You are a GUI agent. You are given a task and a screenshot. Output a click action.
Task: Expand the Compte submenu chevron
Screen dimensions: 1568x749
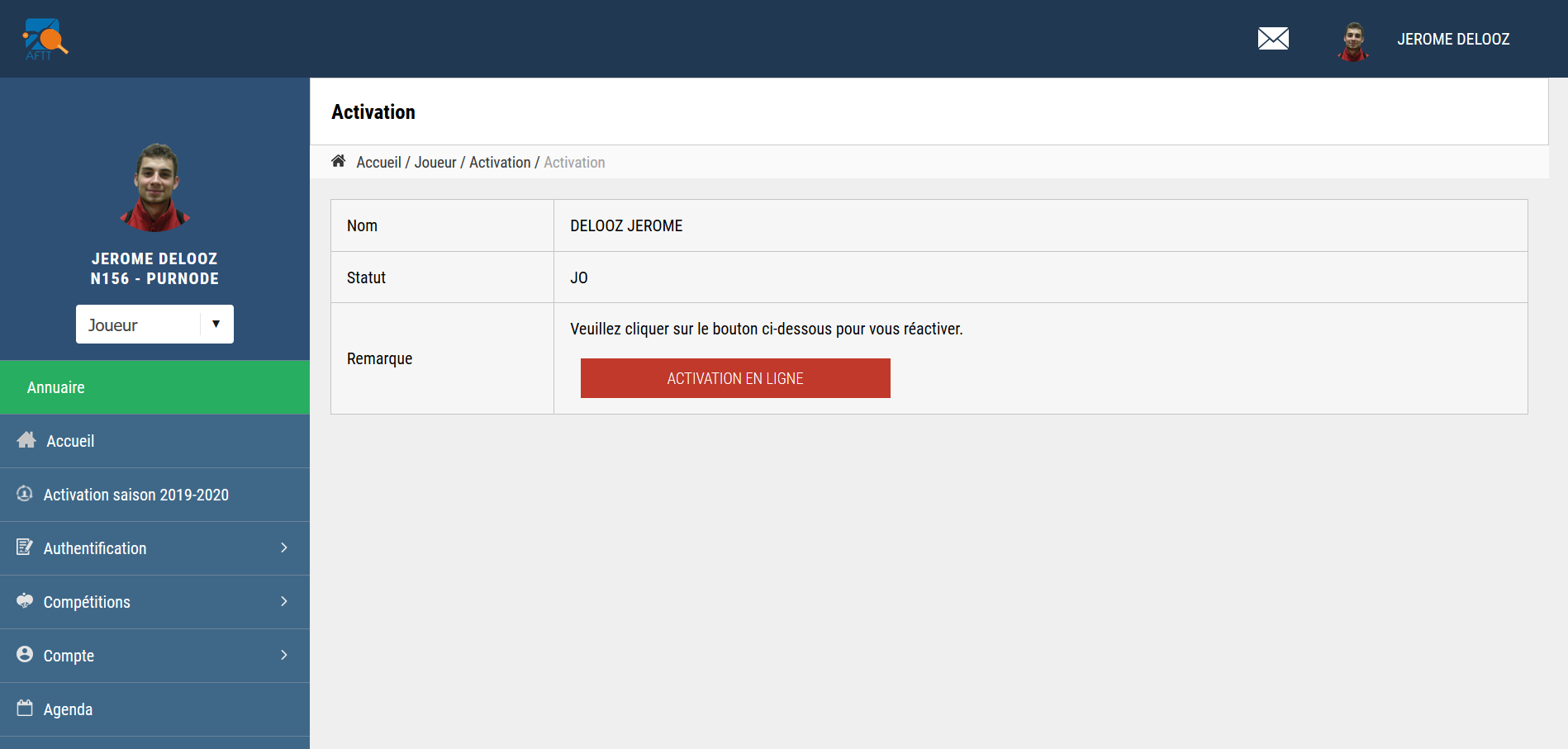(283, 655)
